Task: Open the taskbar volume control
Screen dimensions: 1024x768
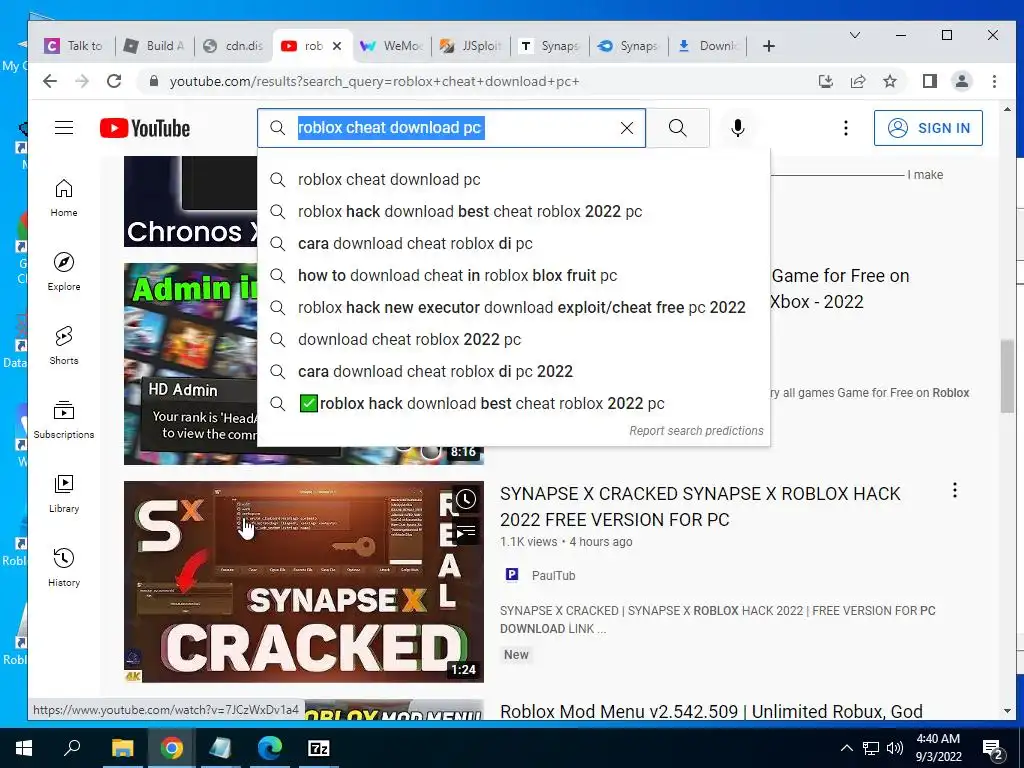Action: (895, 748)
